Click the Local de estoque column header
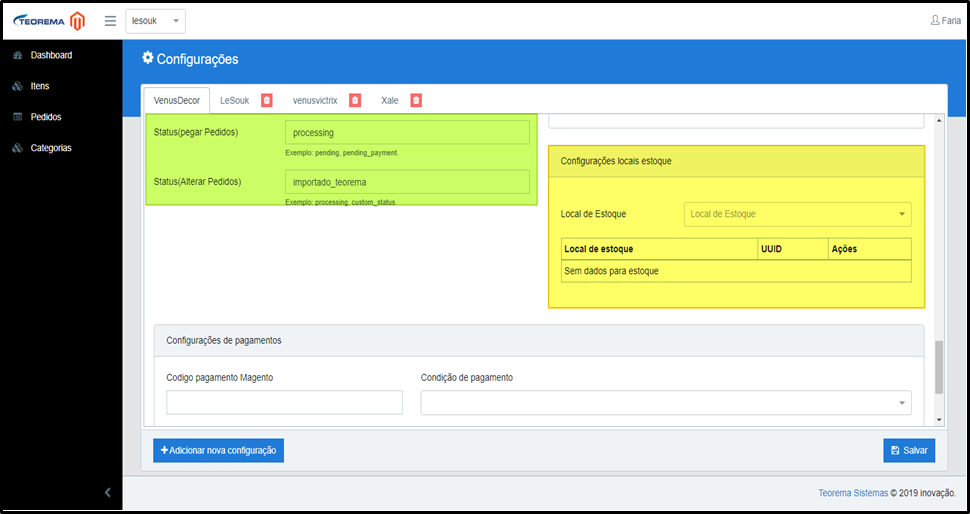Viewport: 970px width, 514px height. coord(659,249)
